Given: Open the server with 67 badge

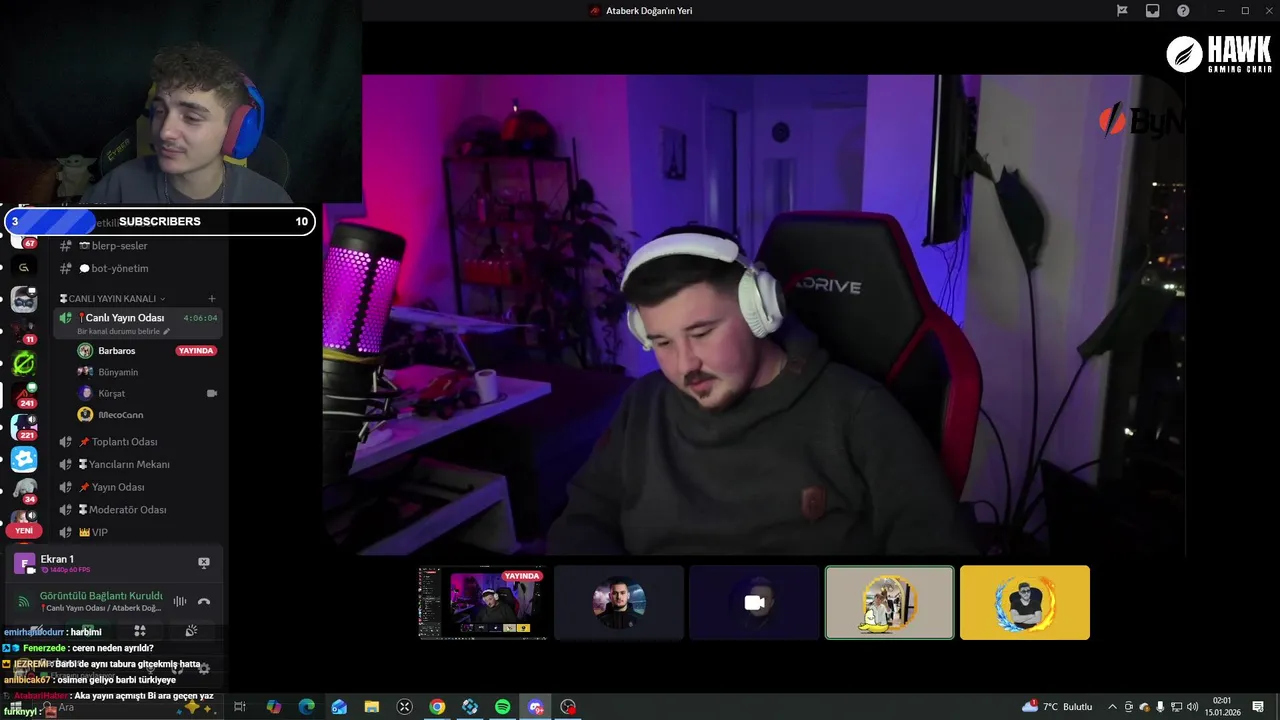Looking at the screenshot, I should point(24,240).
